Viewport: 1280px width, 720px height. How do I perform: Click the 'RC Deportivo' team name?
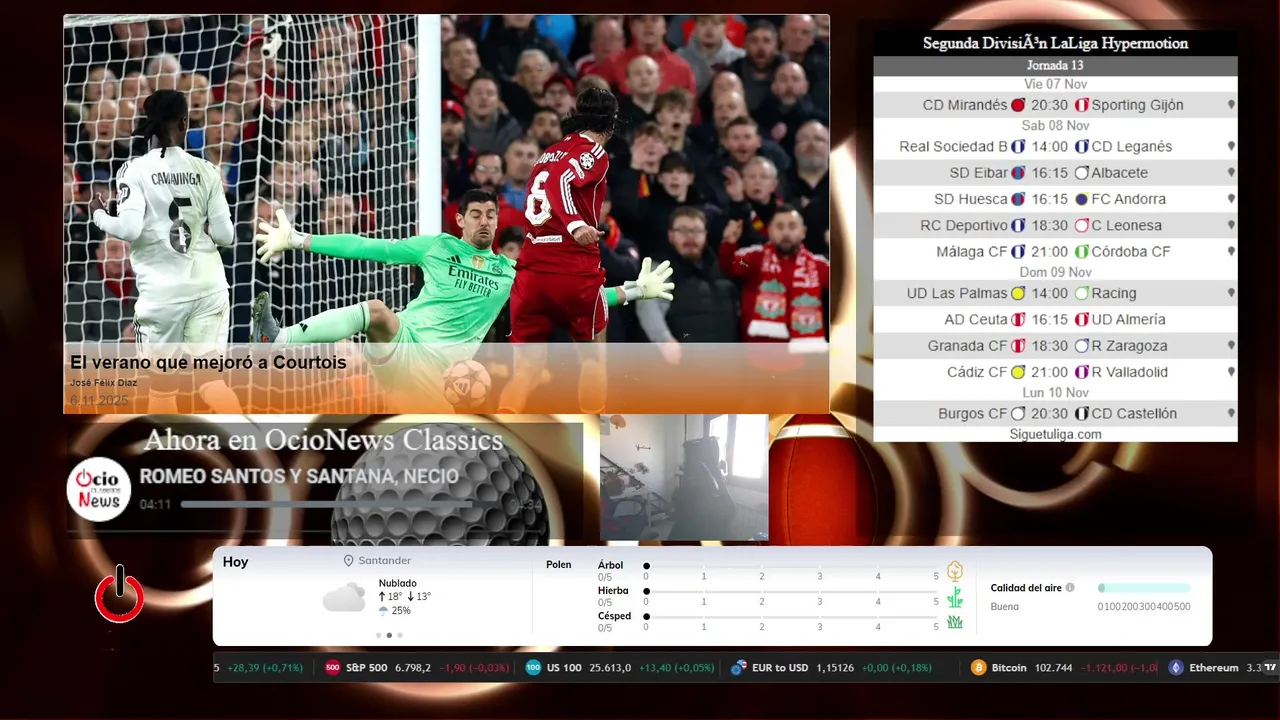[x=964, y=226]
